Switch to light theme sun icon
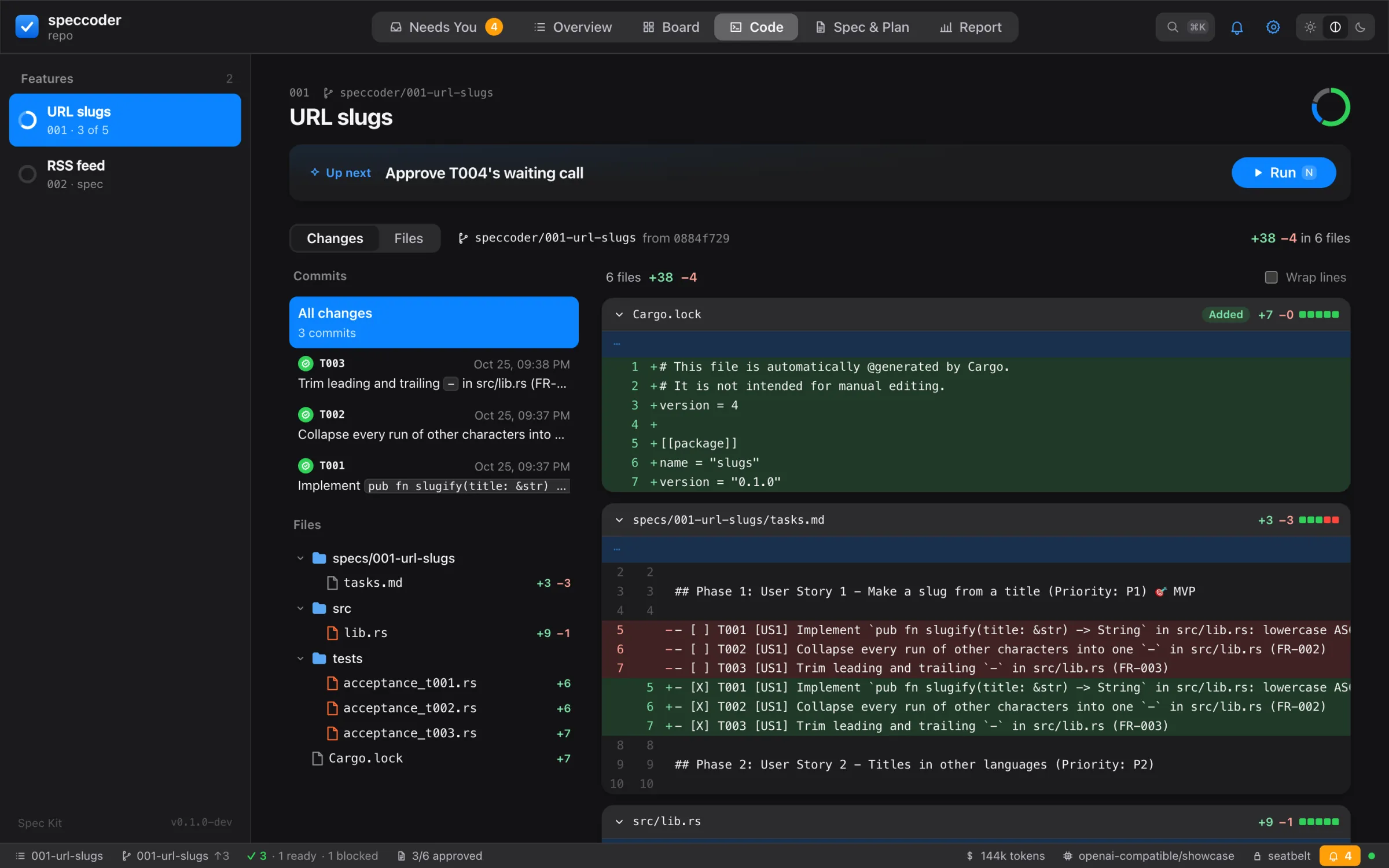Image resolution: width=1389 pixels, height=868 pixels. tap(1310, 27)
